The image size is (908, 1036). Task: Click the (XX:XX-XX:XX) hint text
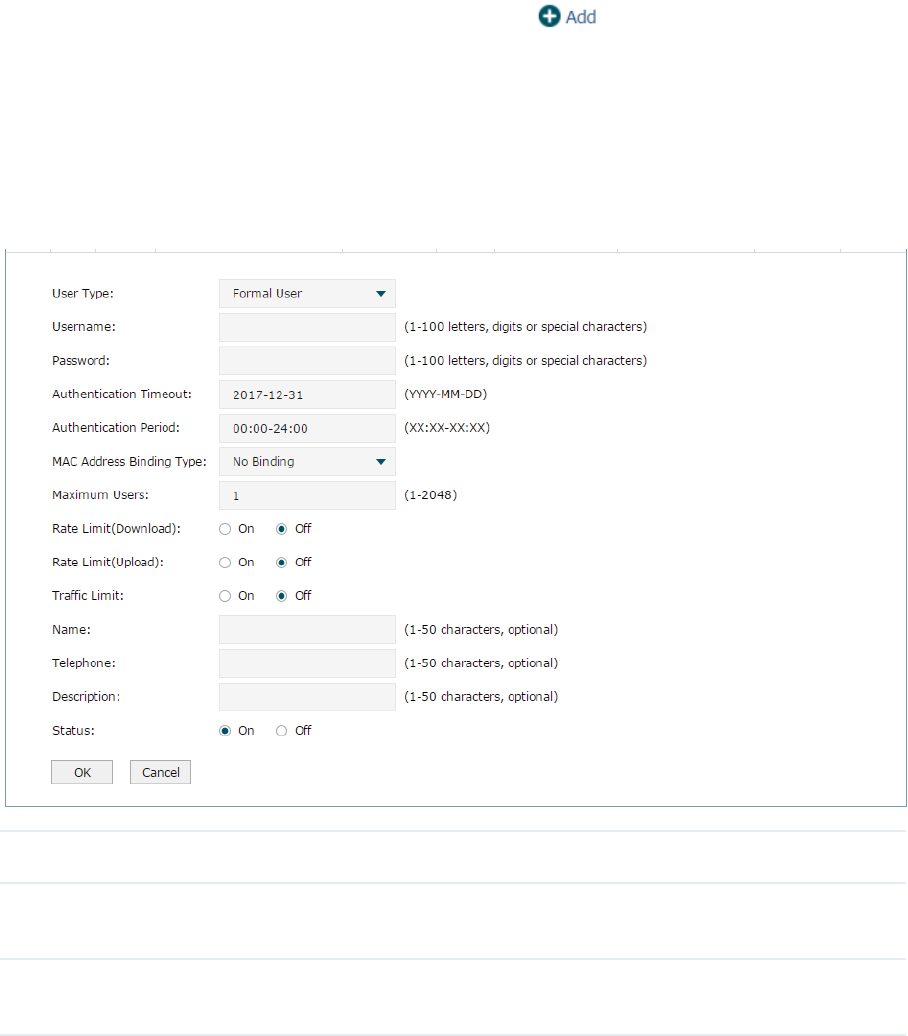point(447,428)
